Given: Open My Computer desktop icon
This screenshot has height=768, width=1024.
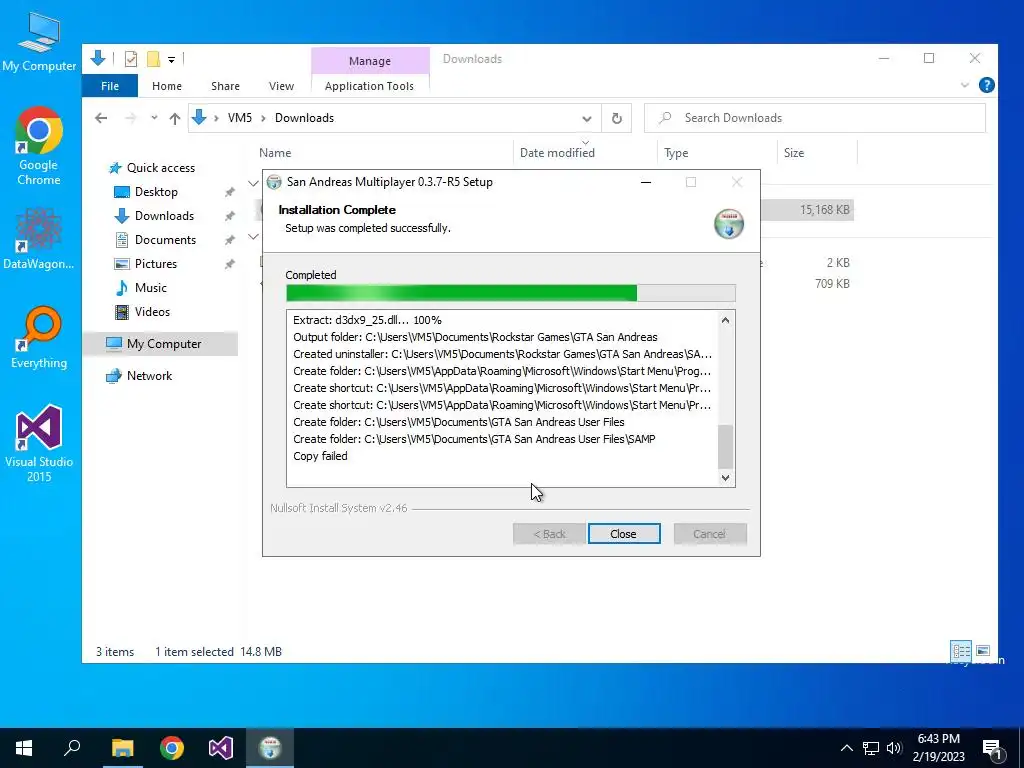Looking at the screenshot, I should click(x=39, y=42).
